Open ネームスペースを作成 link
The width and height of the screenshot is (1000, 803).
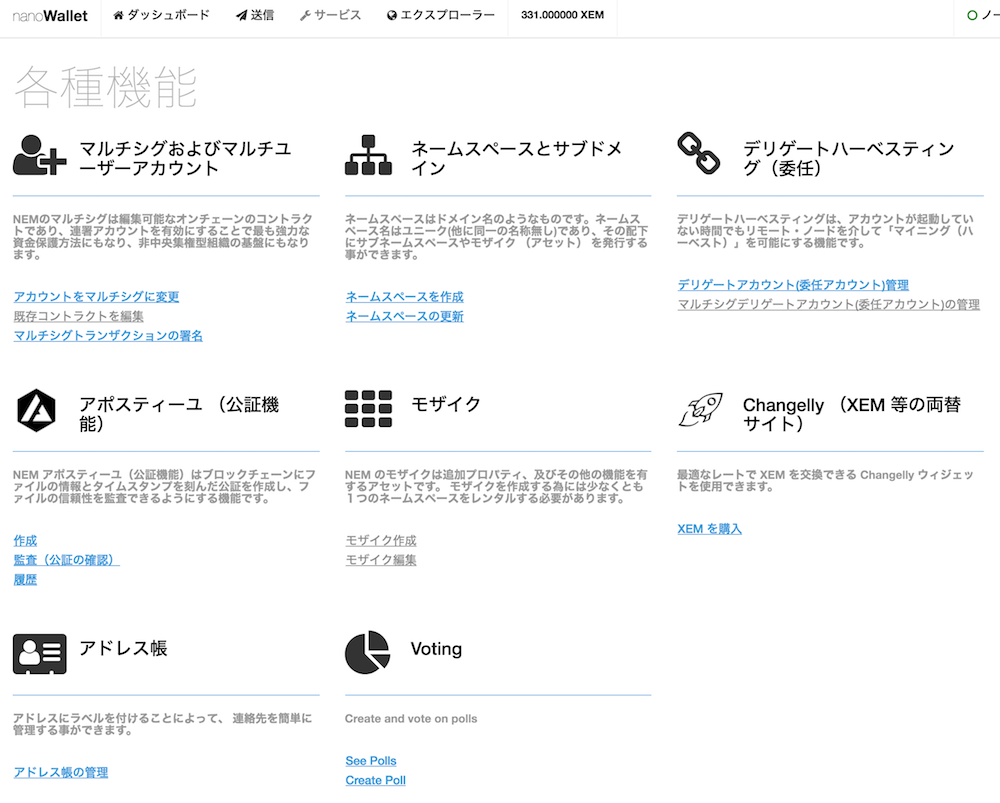click(x=404, y=297)
